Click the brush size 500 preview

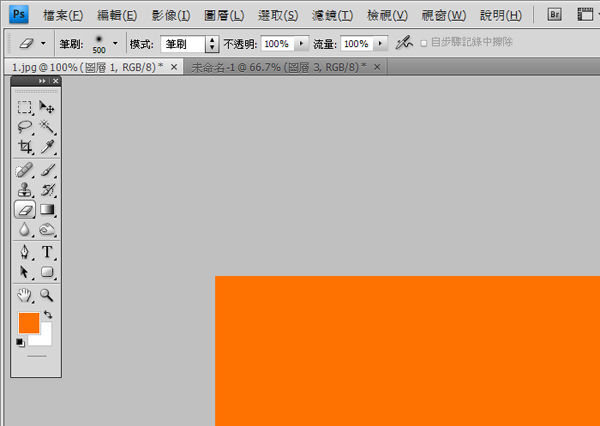99,44
